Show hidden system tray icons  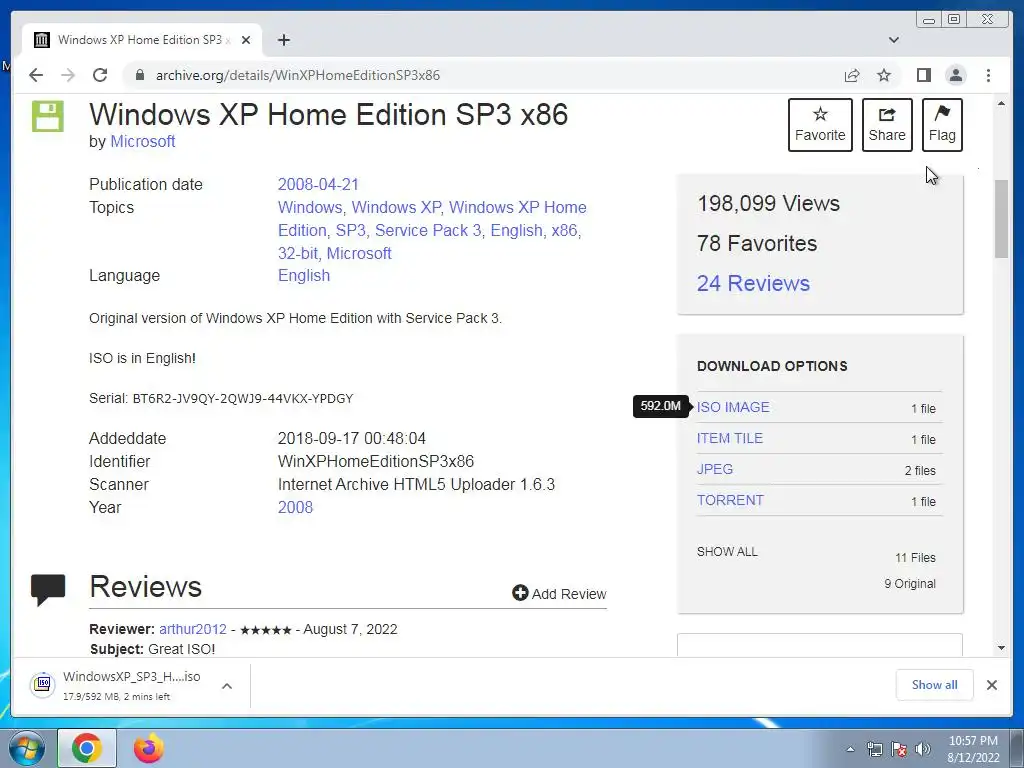tap(850, 750)
